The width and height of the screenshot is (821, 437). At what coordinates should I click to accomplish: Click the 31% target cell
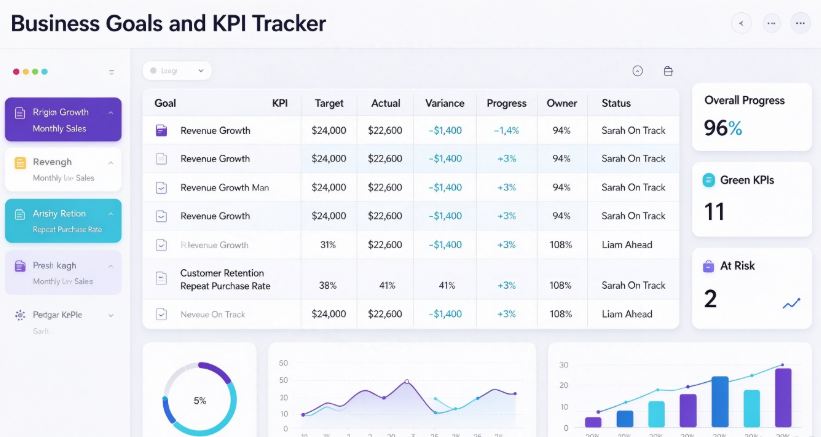(x=328, y=244)
